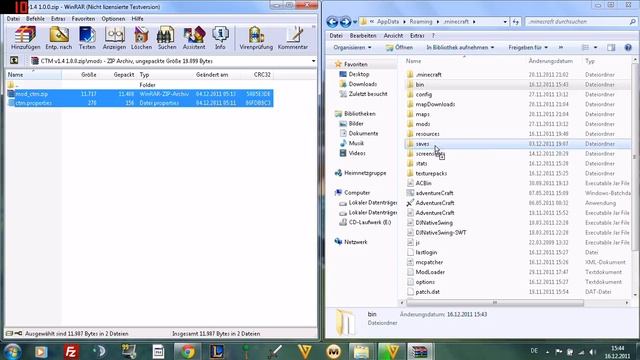
Task: Sort Explorer by Änderungsdatum column
Action: pyautogui.click(x=551, y=61)
